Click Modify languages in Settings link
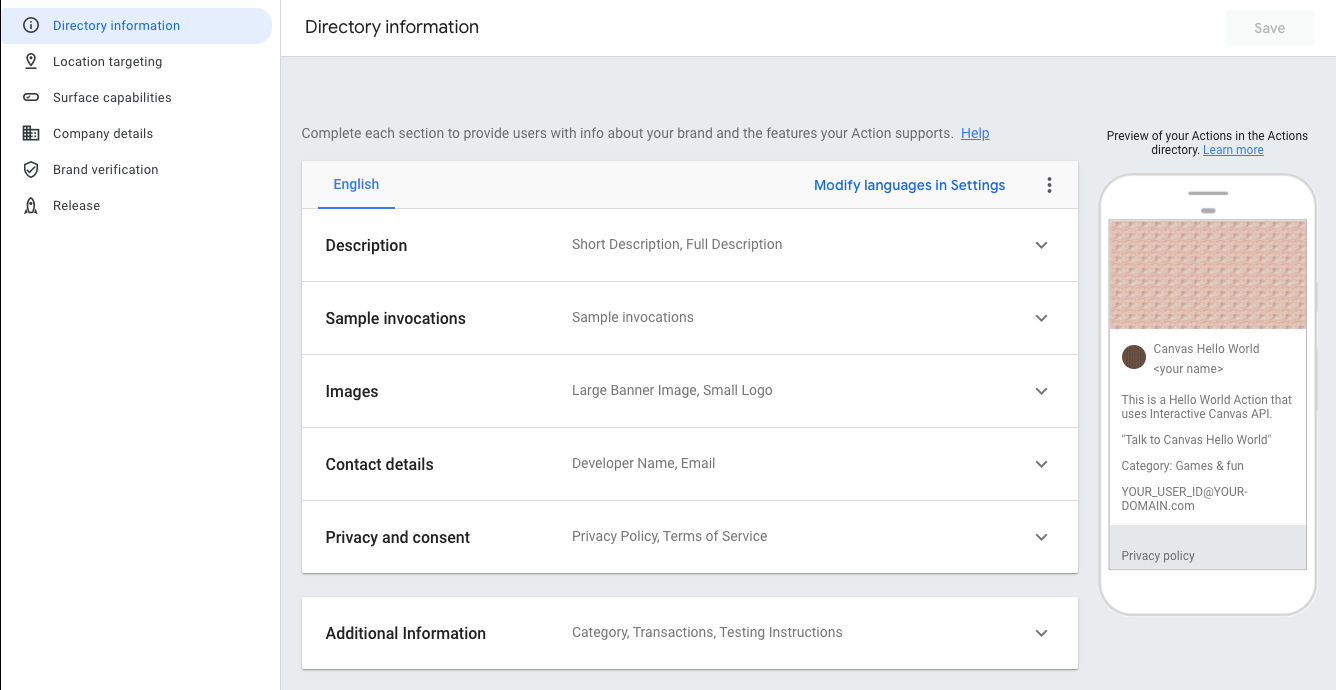1336x690 pixels. [x=909, y=185]
